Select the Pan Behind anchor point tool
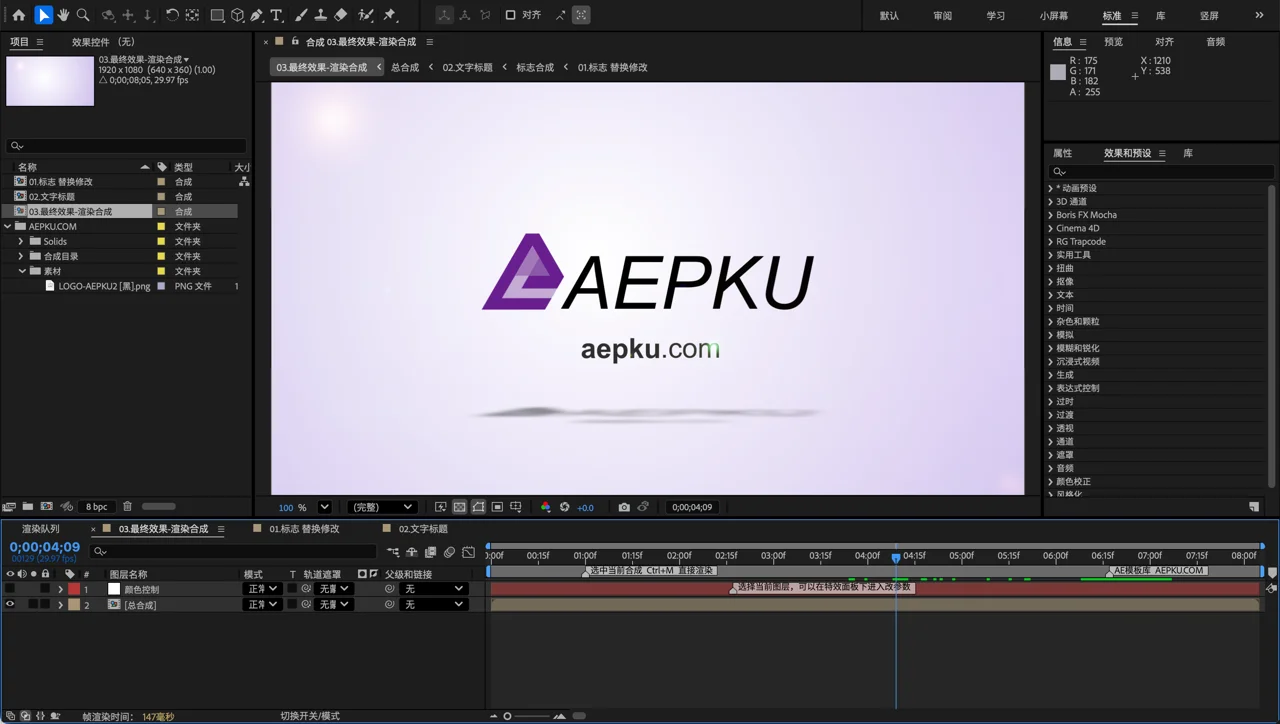The width and height of the screenshot is (1280, 724). click(x=192, y=15)
